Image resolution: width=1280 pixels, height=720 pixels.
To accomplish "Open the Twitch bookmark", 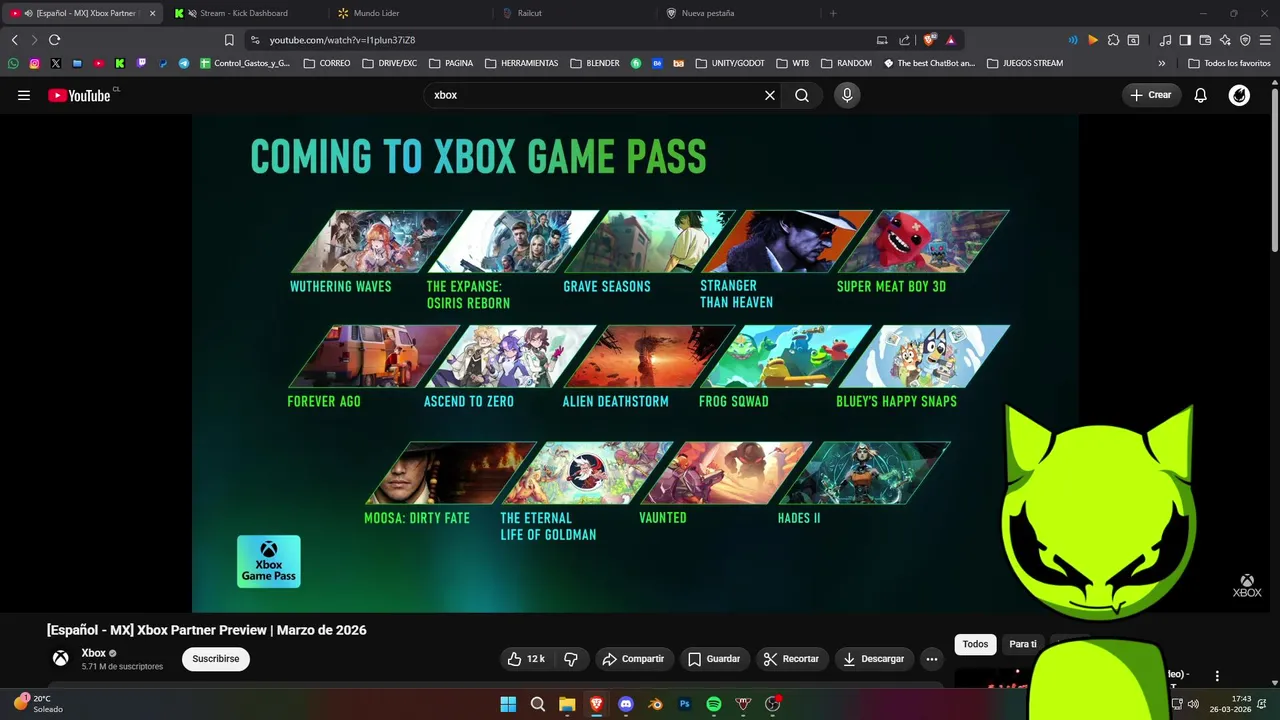I will point(141,63).
